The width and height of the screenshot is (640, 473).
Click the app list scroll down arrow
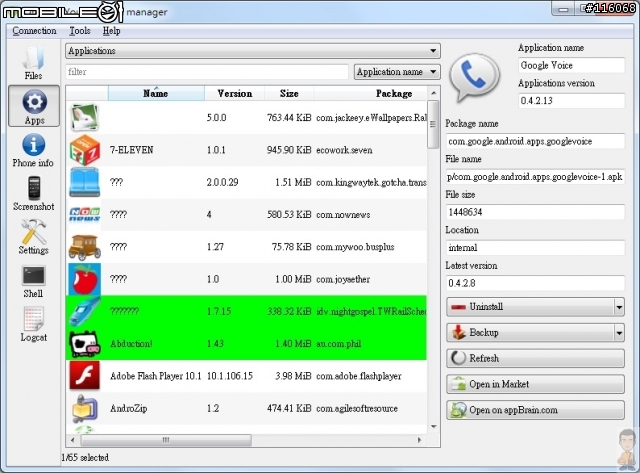click(x=433, y=427)
